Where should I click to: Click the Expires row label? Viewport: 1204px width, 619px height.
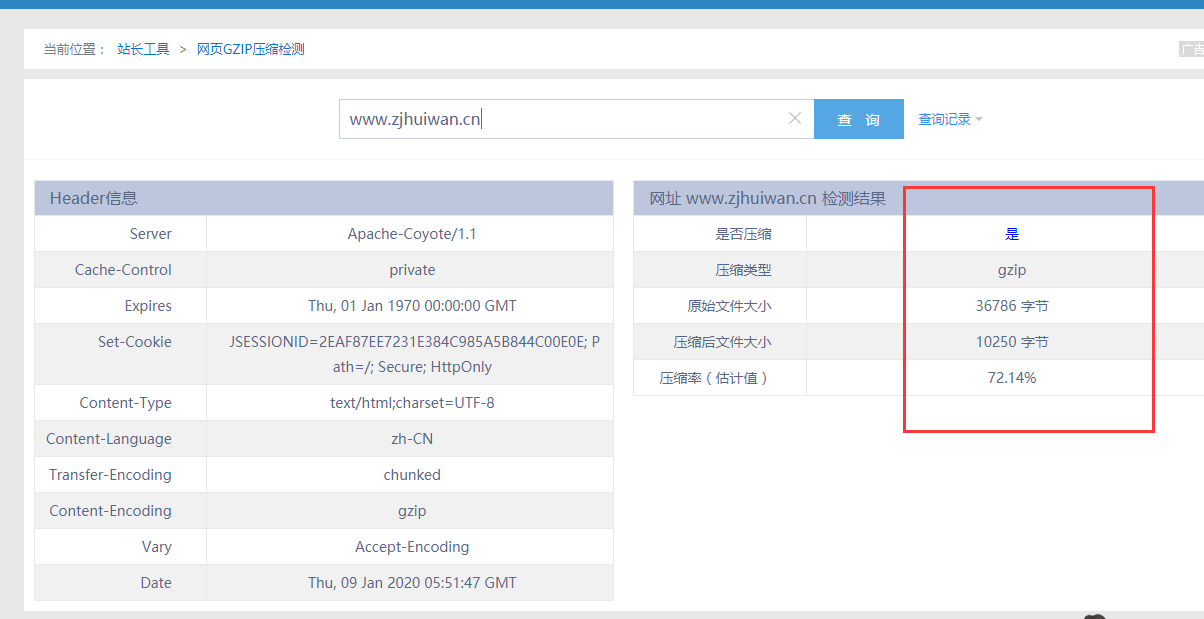(148, 306)
